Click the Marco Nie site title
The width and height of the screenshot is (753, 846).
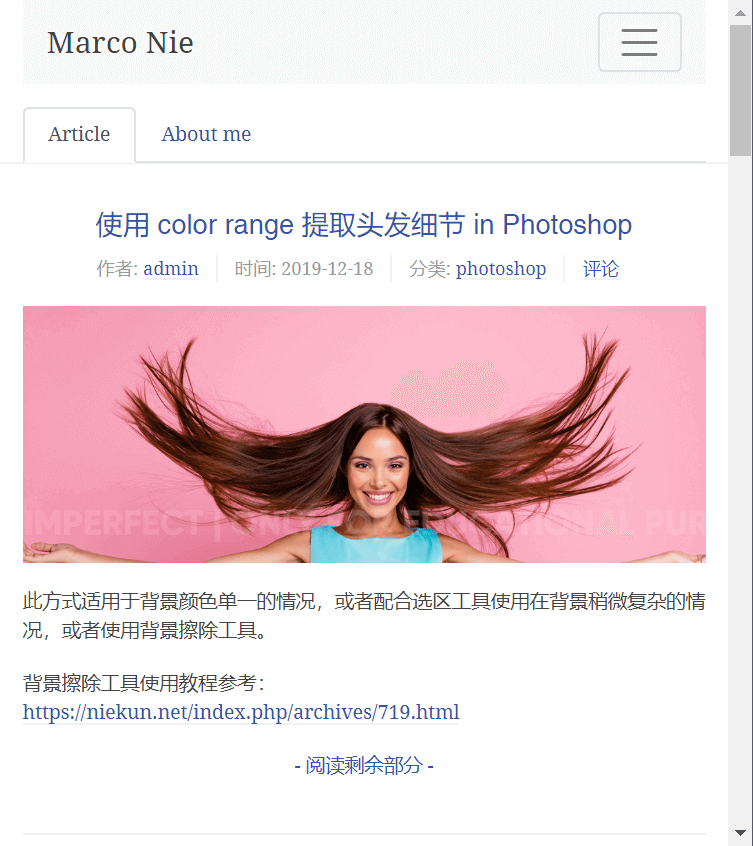coord(120,43)
